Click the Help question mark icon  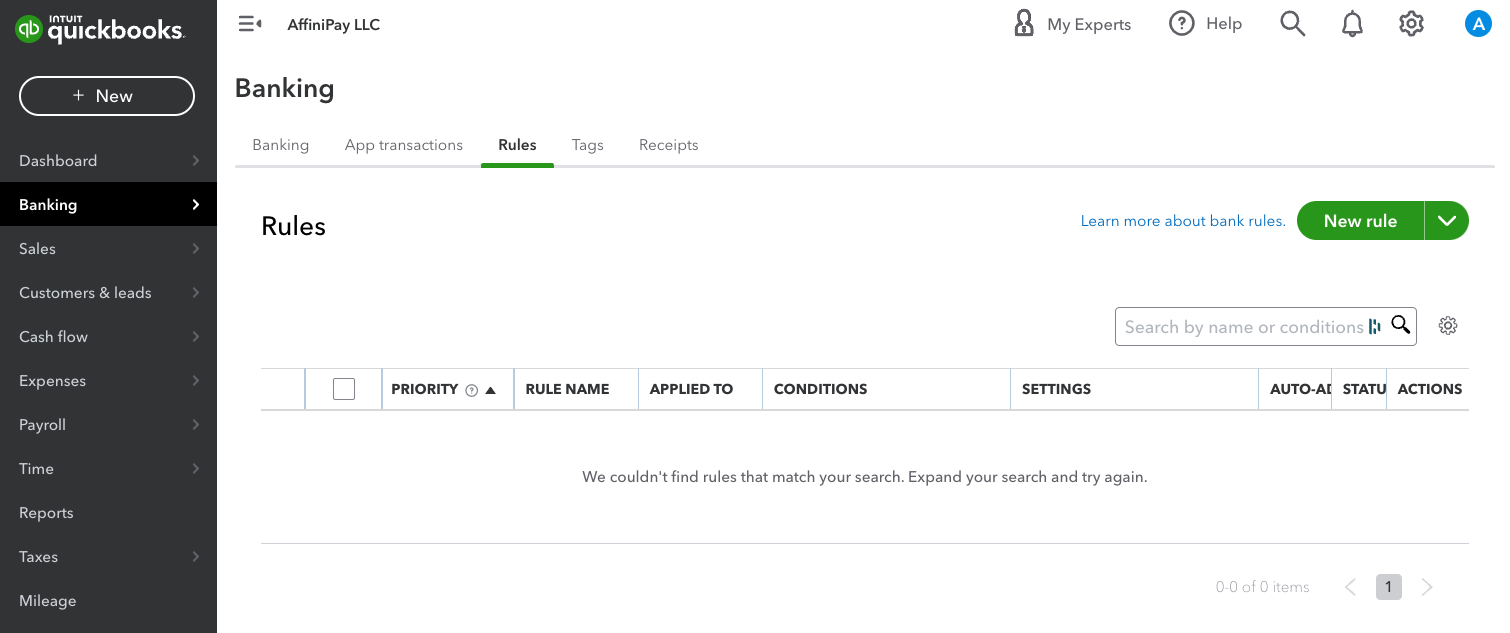tap(1182, 24)
